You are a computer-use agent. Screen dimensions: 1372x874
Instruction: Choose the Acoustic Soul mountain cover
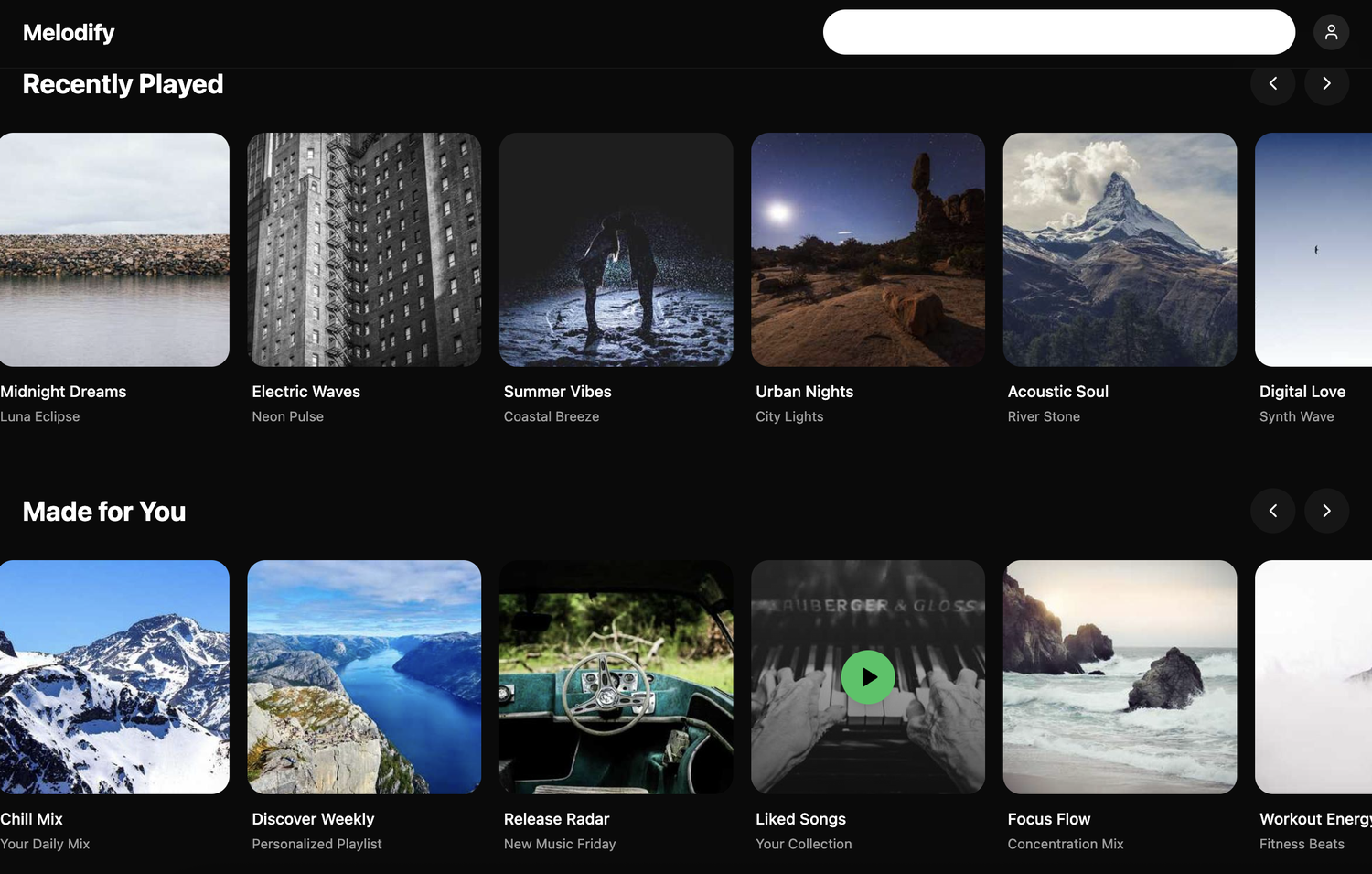(x=1120, y=249)
